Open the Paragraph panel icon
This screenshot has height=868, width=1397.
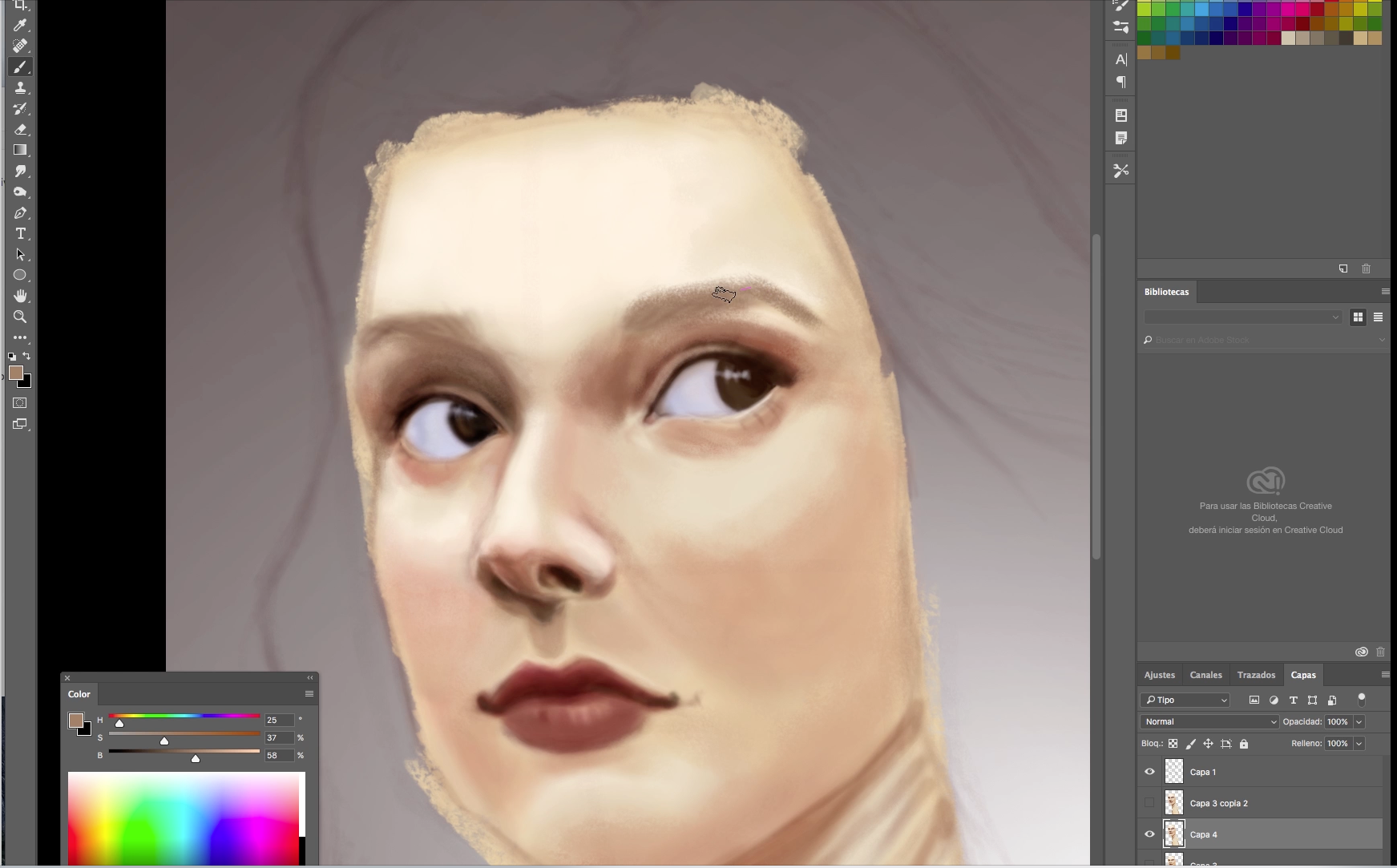coord(1121,82)
